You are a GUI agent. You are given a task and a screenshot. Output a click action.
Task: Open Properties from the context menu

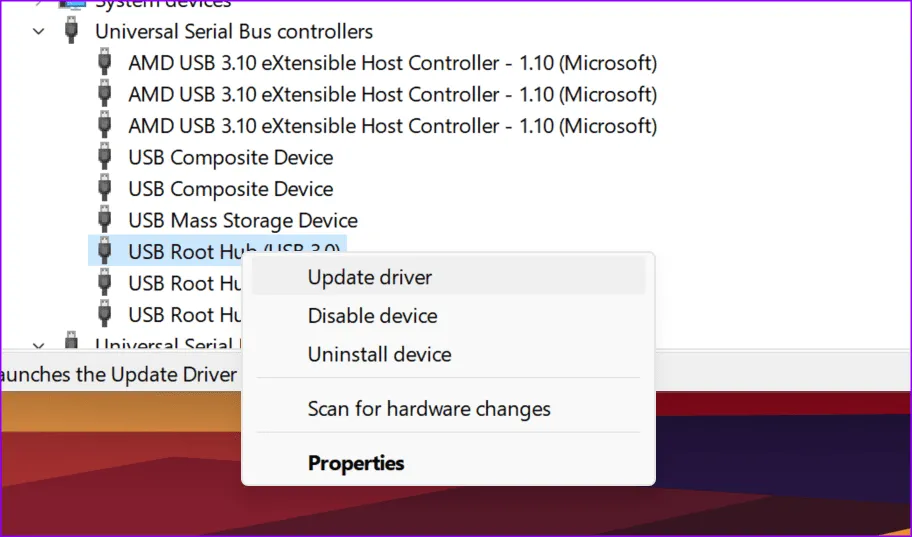click(x=356, y=463)
